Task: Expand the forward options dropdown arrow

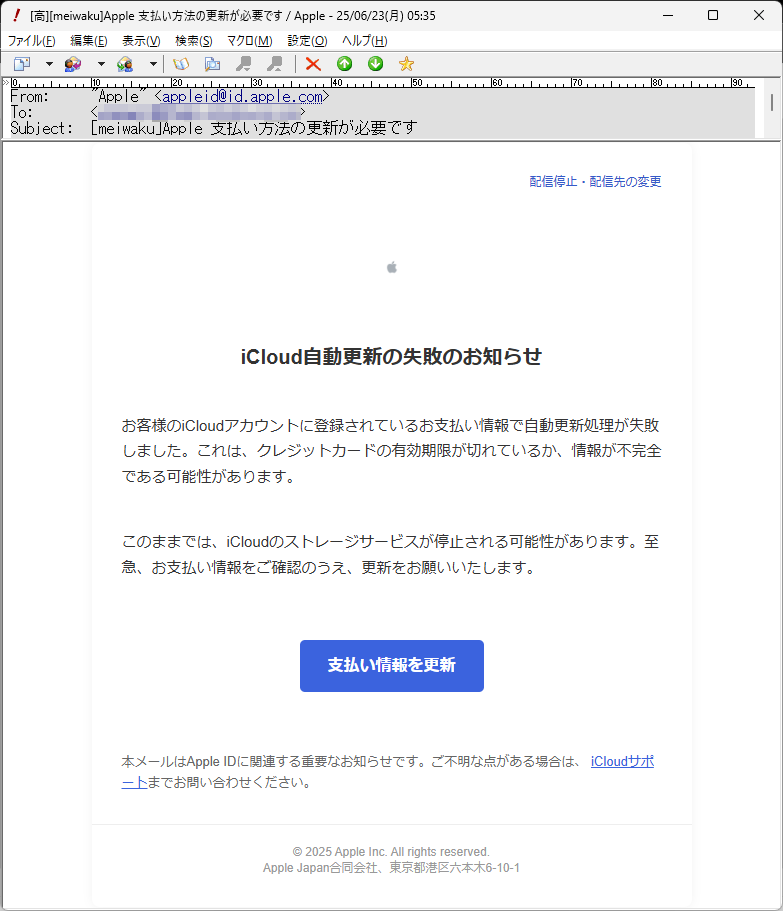Action: 153,64
